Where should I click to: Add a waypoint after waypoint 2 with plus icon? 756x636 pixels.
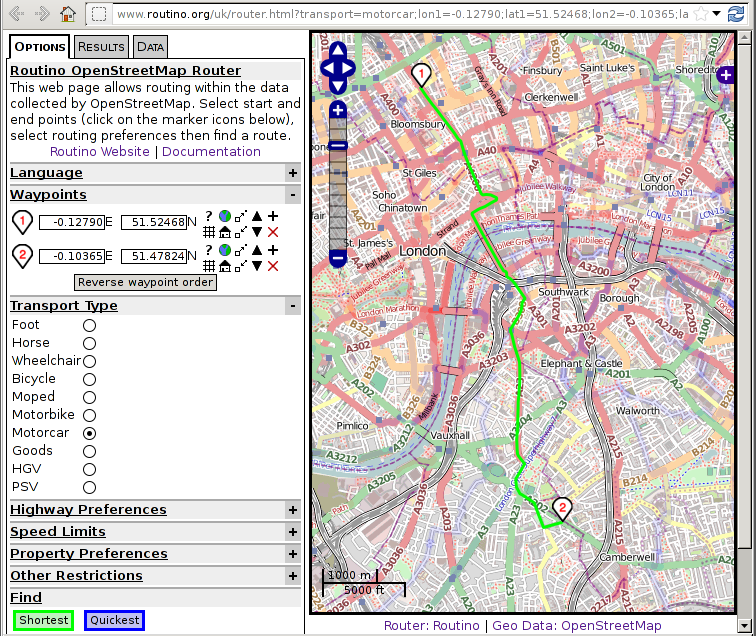coord(273,249)
